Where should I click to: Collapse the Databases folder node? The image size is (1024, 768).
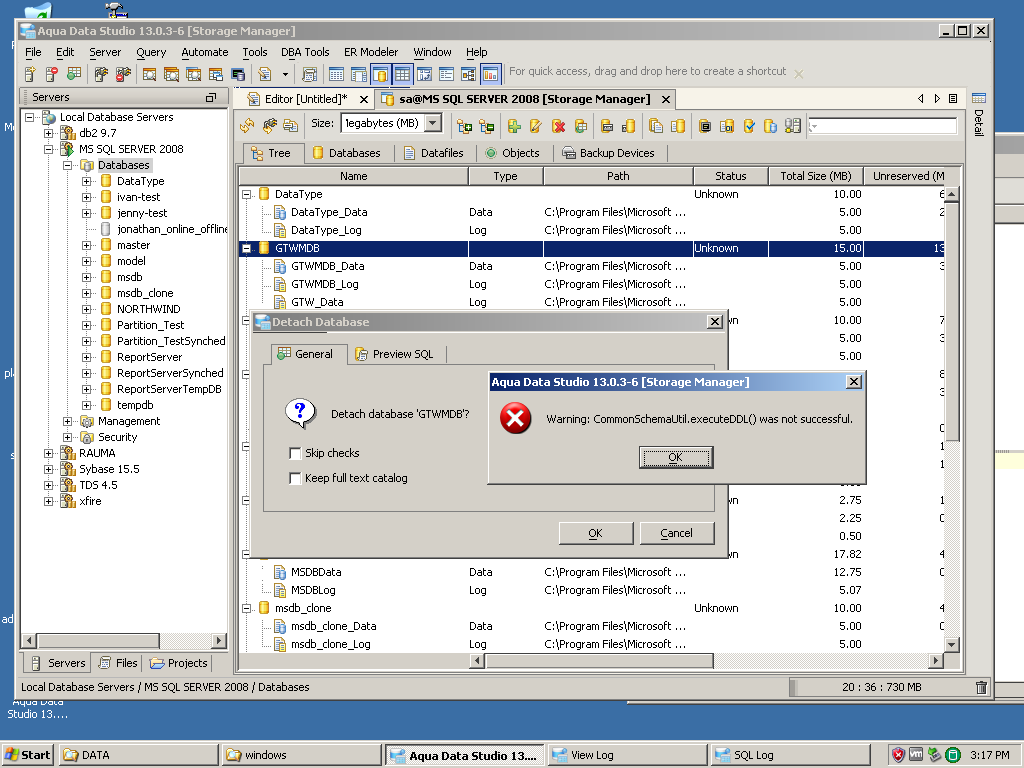pos(67,165)
